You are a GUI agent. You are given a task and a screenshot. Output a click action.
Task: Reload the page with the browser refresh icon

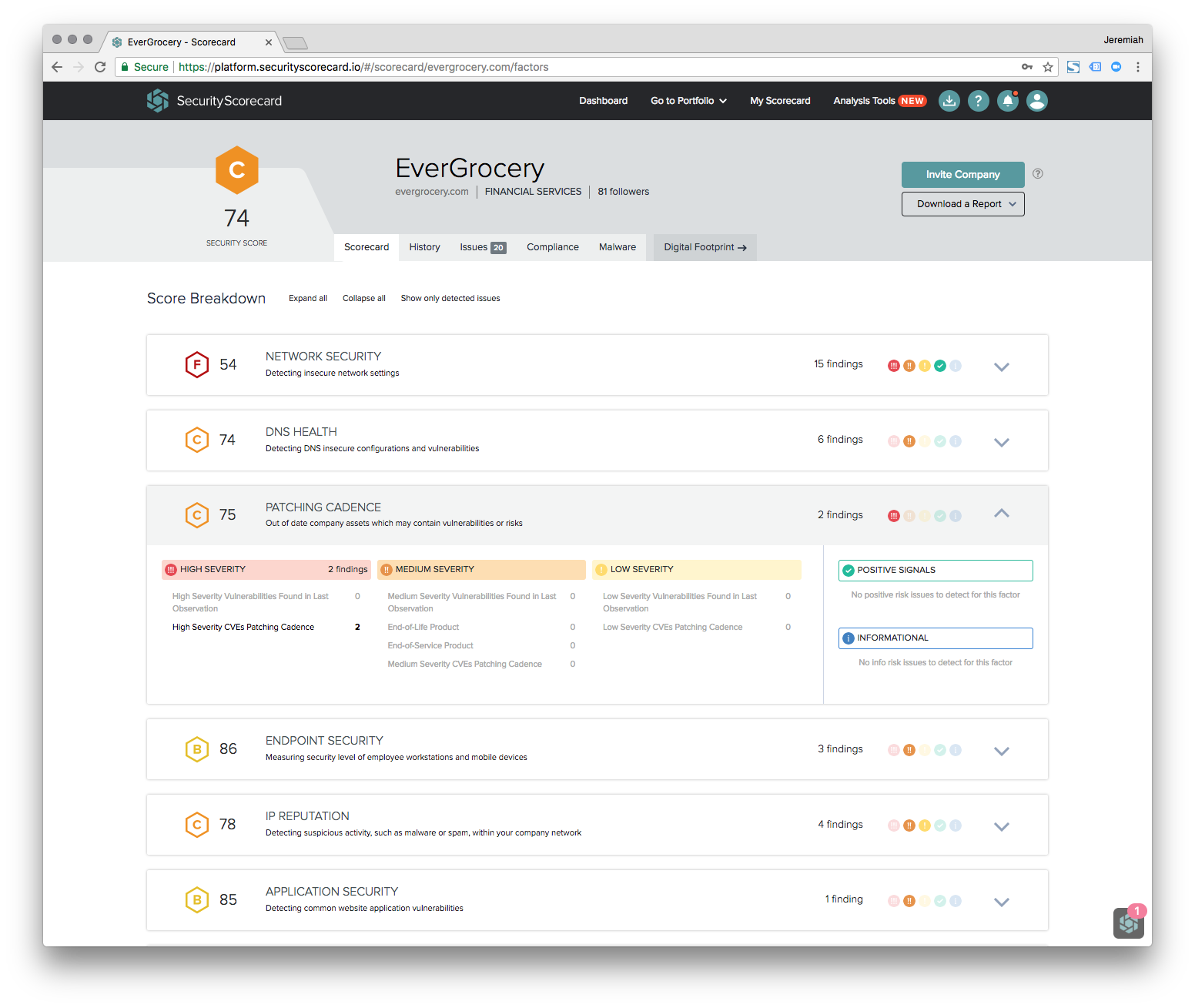tap(100, 67)
